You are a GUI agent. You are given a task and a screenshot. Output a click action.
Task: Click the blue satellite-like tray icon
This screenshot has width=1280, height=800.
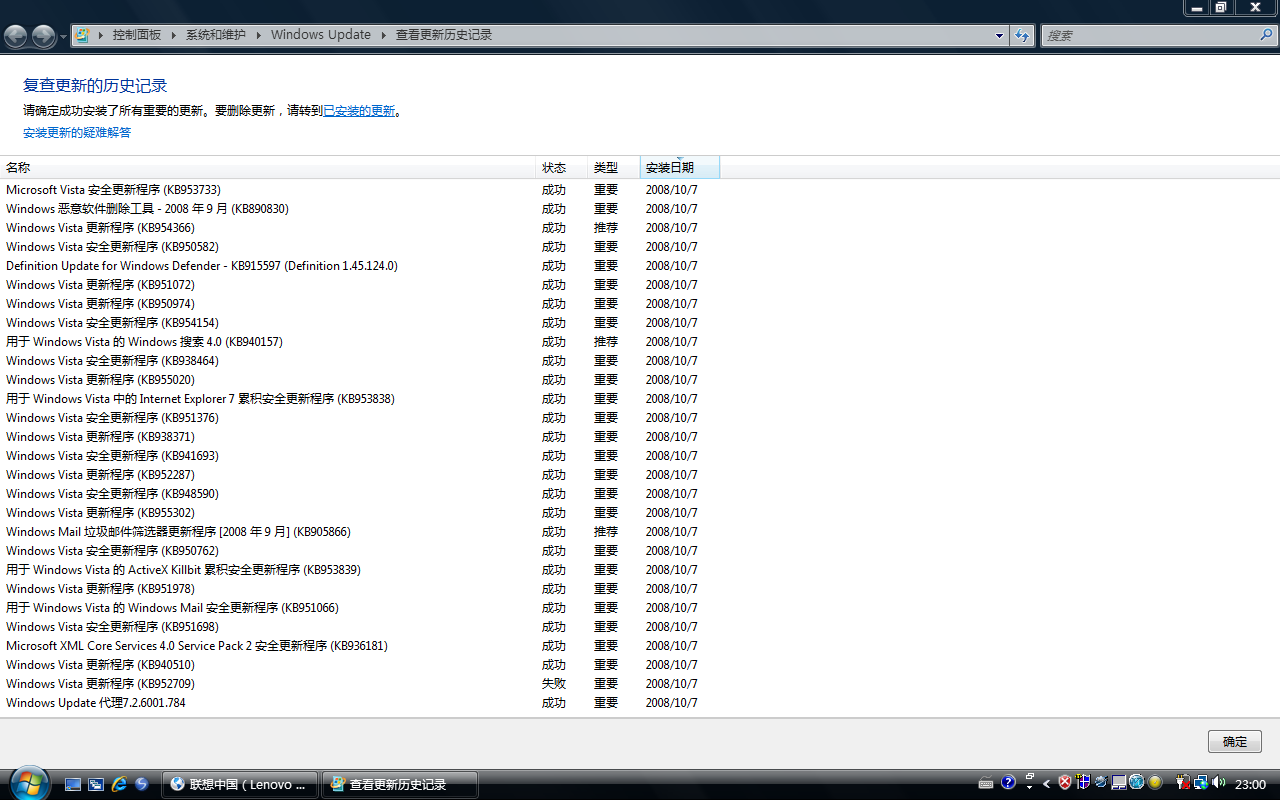[x=1101, y=783]
